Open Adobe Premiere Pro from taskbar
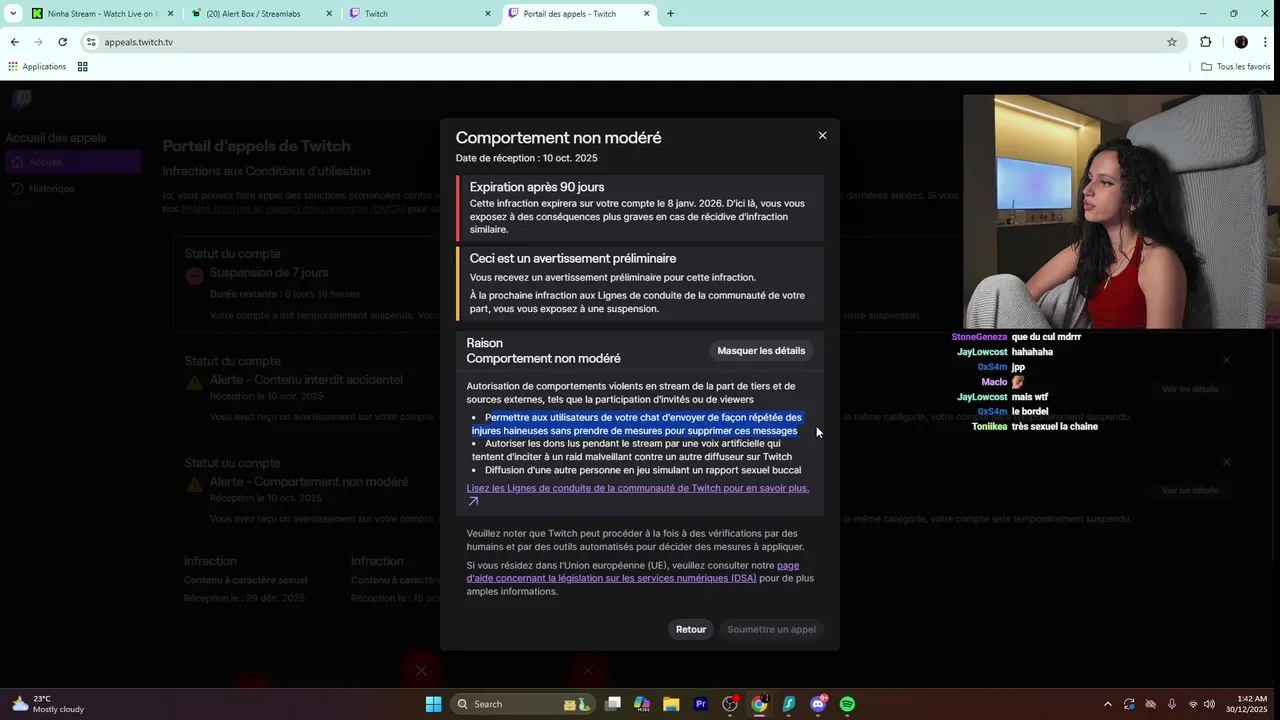 point(700,704)
